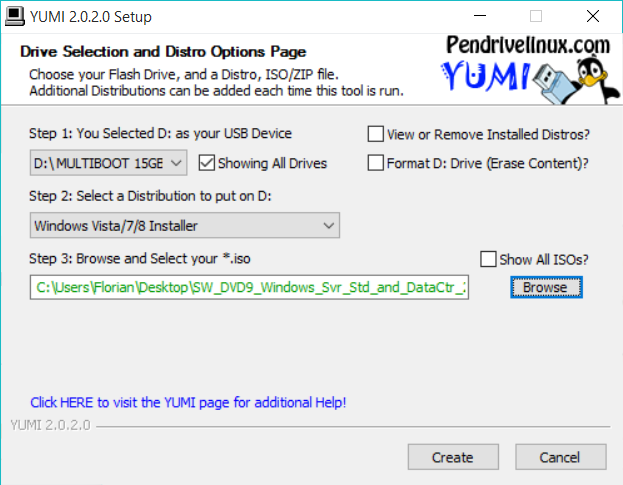Cancel the YUMI setup

[561, 457]
